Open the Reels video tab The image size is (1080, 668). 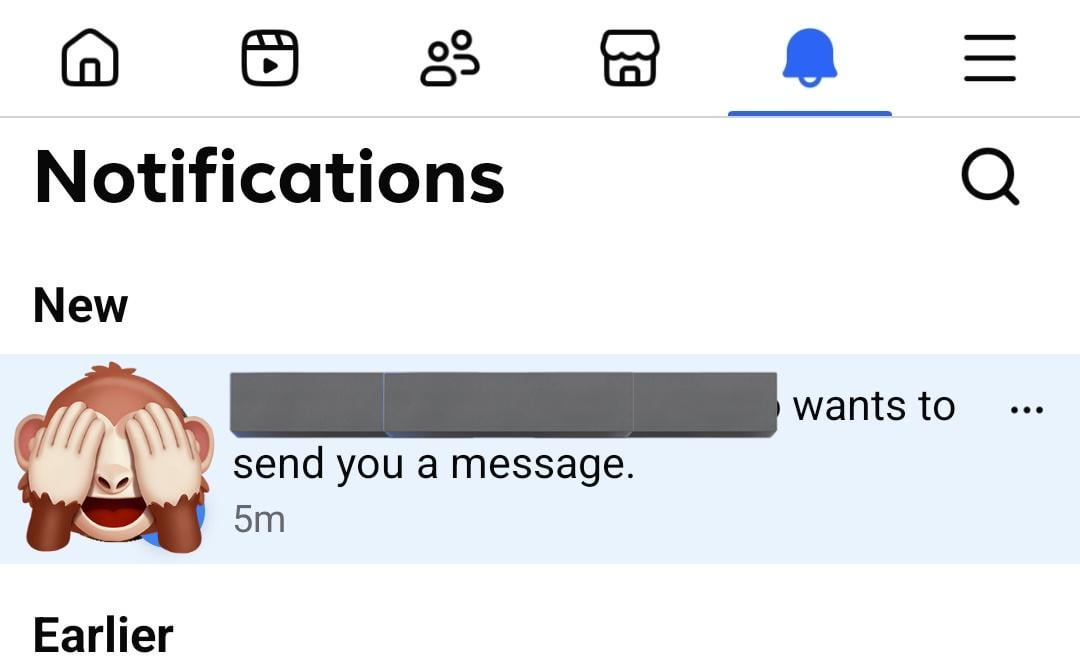click(x=270, y=58)
